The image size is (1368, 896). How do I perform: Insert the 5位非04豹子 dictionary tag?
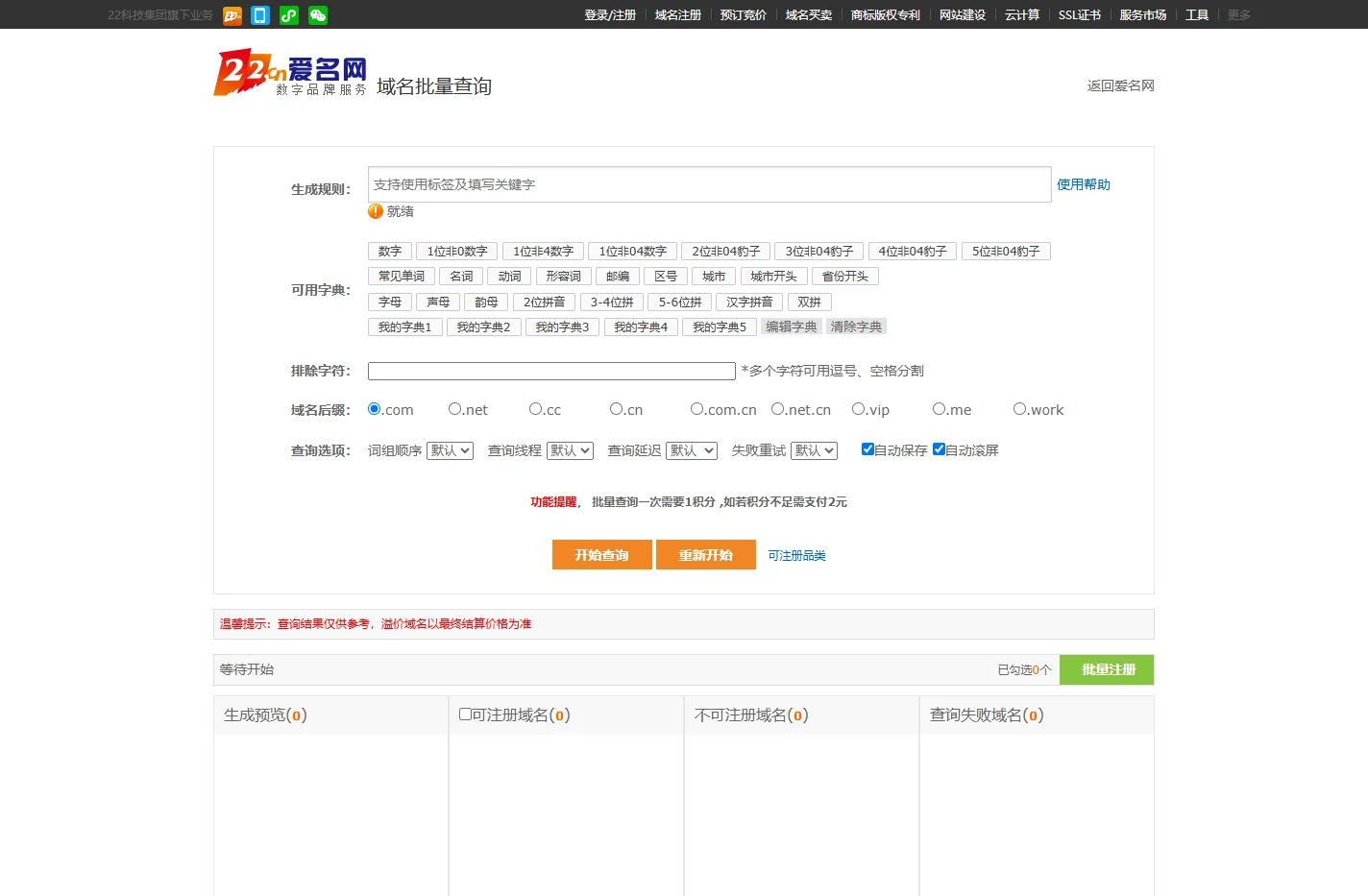pos(1006,251)
